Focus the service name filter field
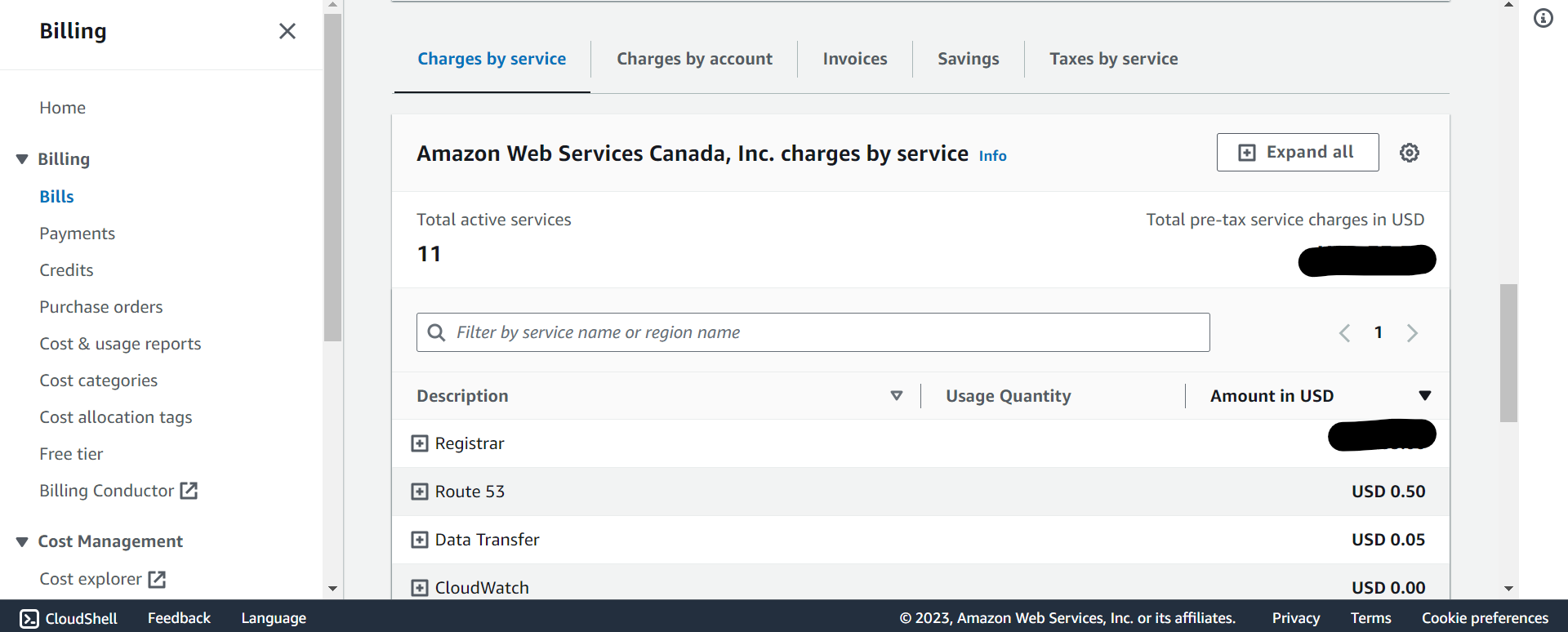This screenshot has width=1568, height=632. click(813, 332)
